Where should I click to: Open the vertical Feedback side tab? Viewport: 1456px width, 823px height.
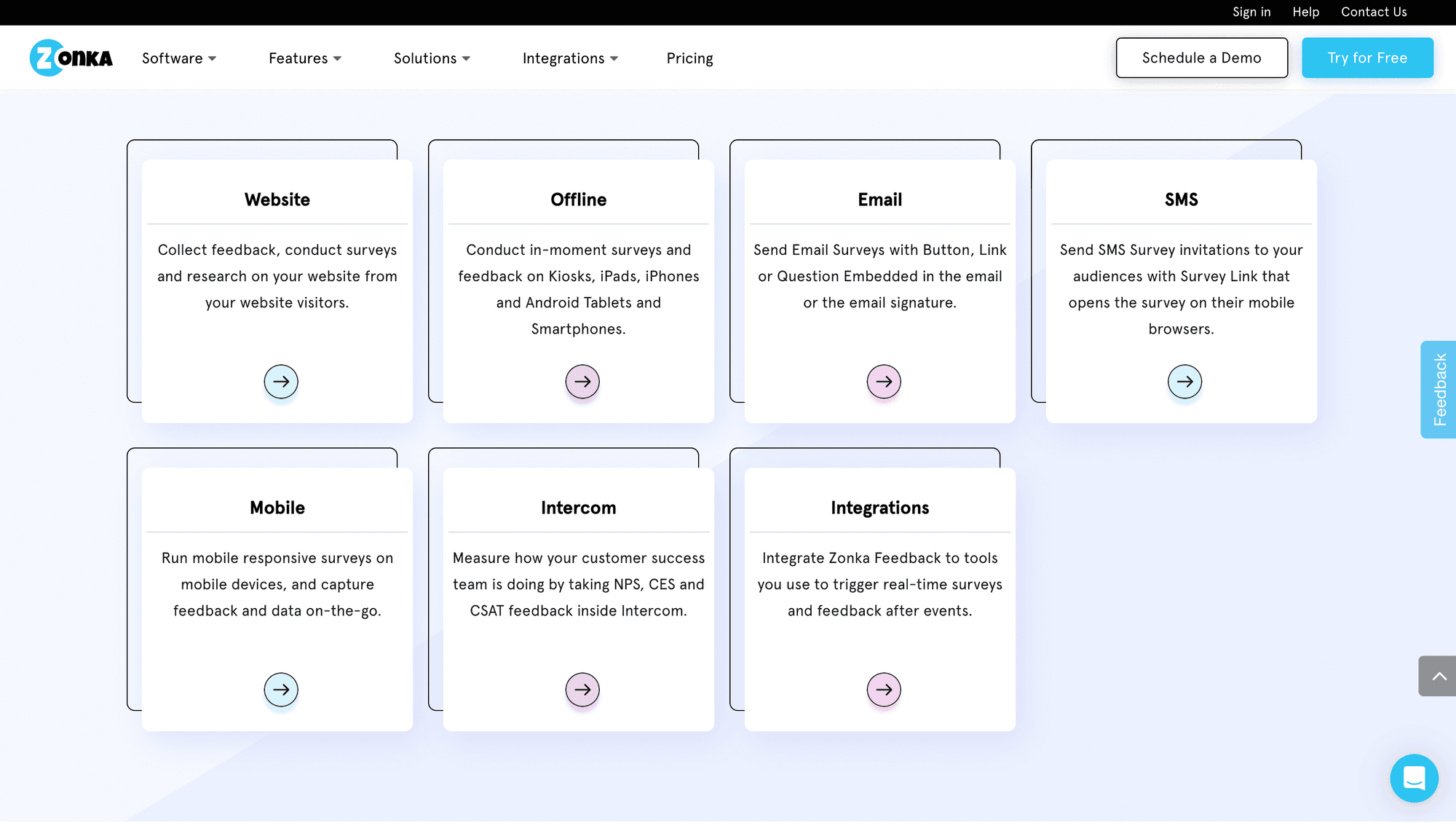pyautogui.click(x=1439, y=390)
